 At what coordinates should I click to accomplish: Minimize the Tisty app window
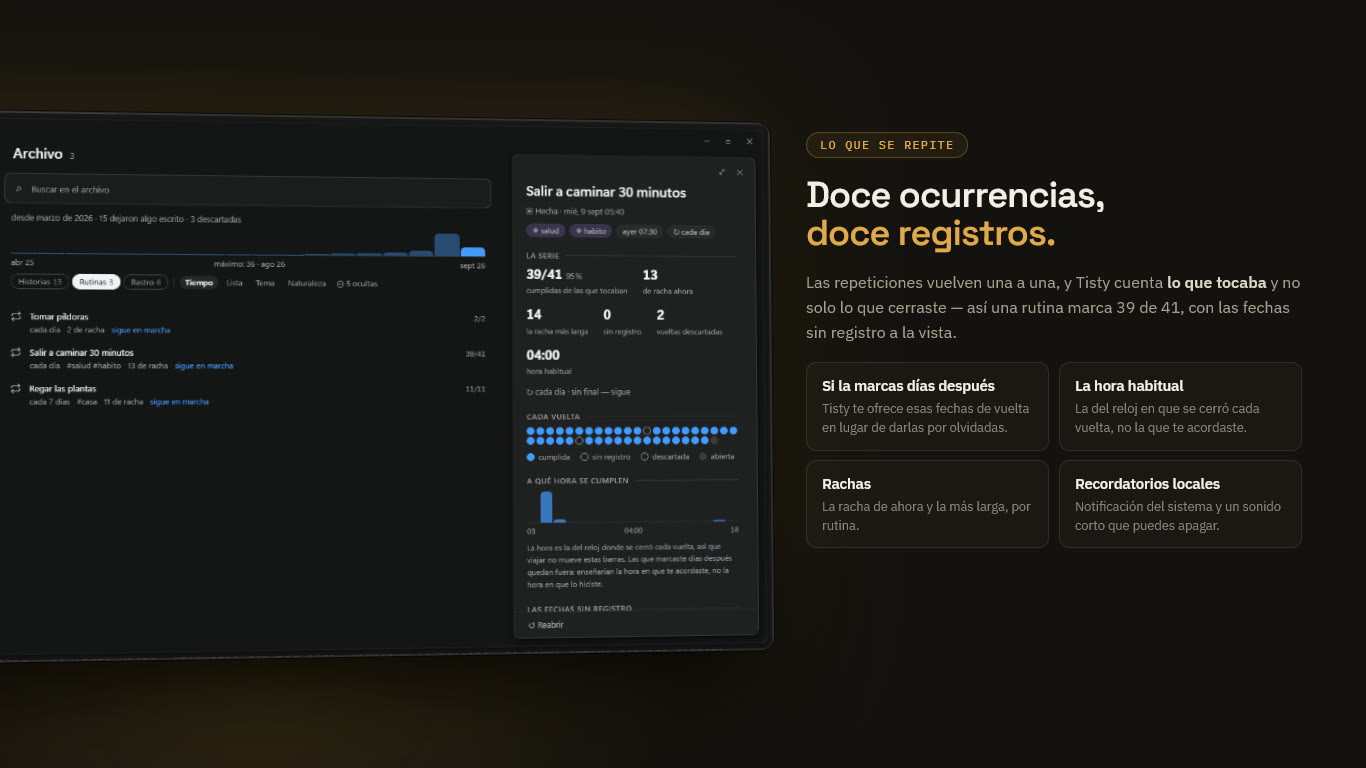(707, 141)
